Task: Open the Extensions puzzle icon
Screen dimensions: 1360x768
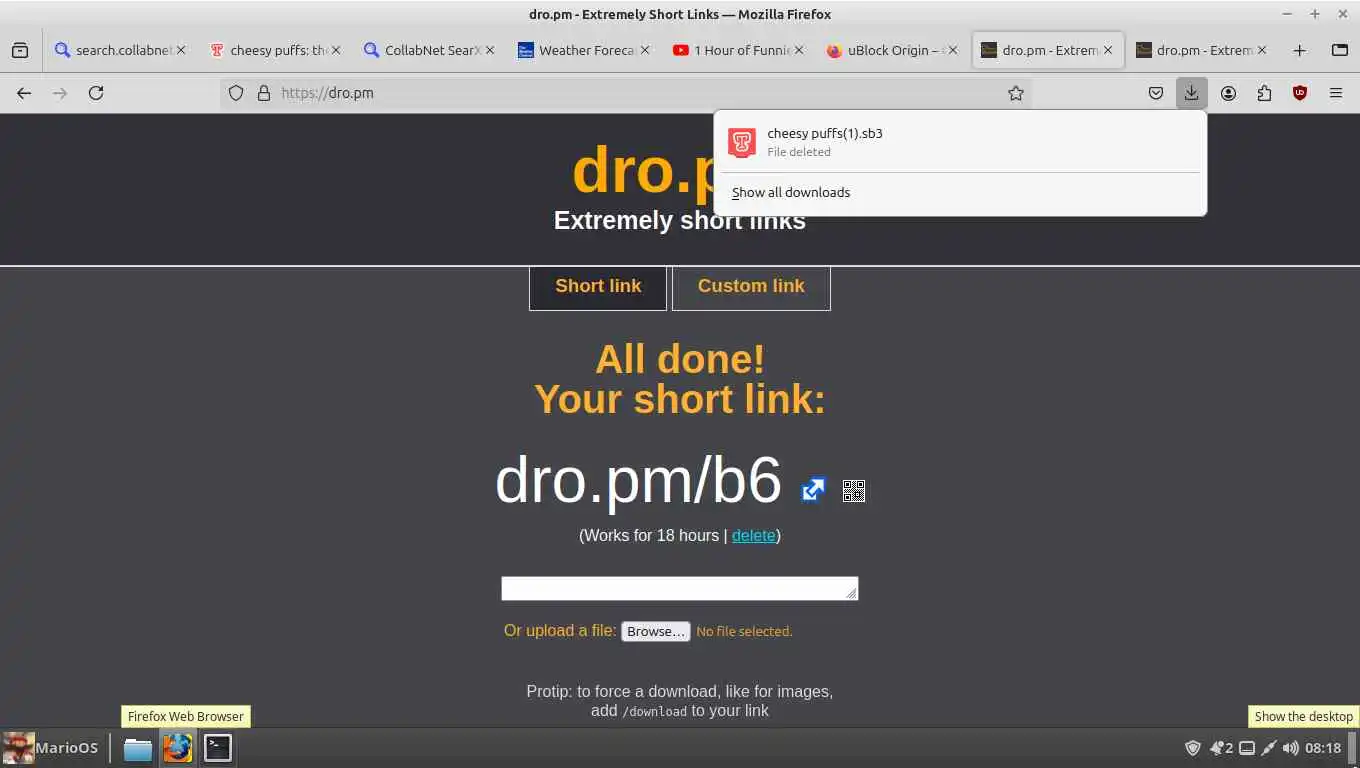Action: click(1264, 93)
